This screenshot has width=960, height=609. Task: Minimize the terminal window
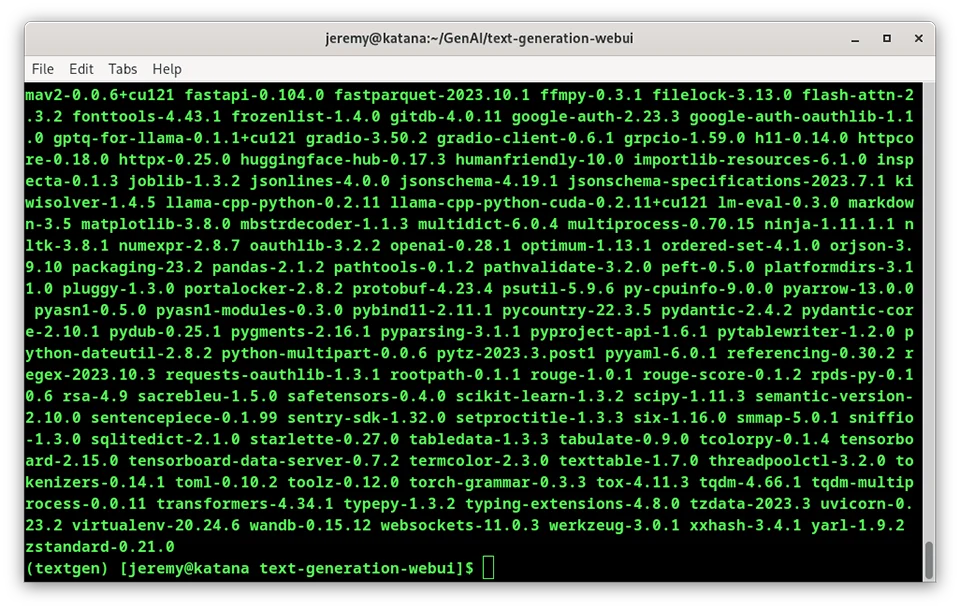(x=855, y=39)
